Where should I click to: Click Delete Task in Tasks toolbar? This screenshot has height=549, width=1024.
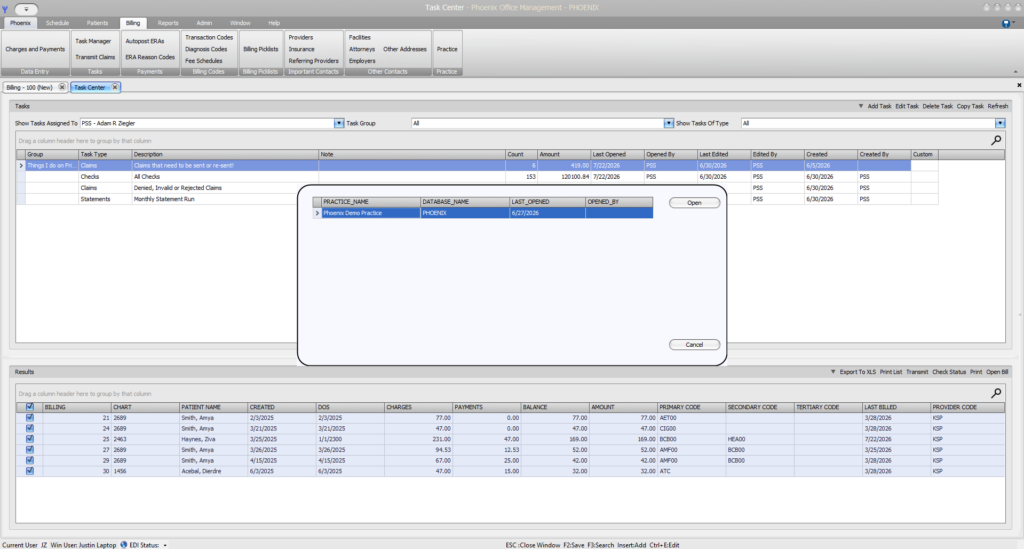click(x=937, y=106)
